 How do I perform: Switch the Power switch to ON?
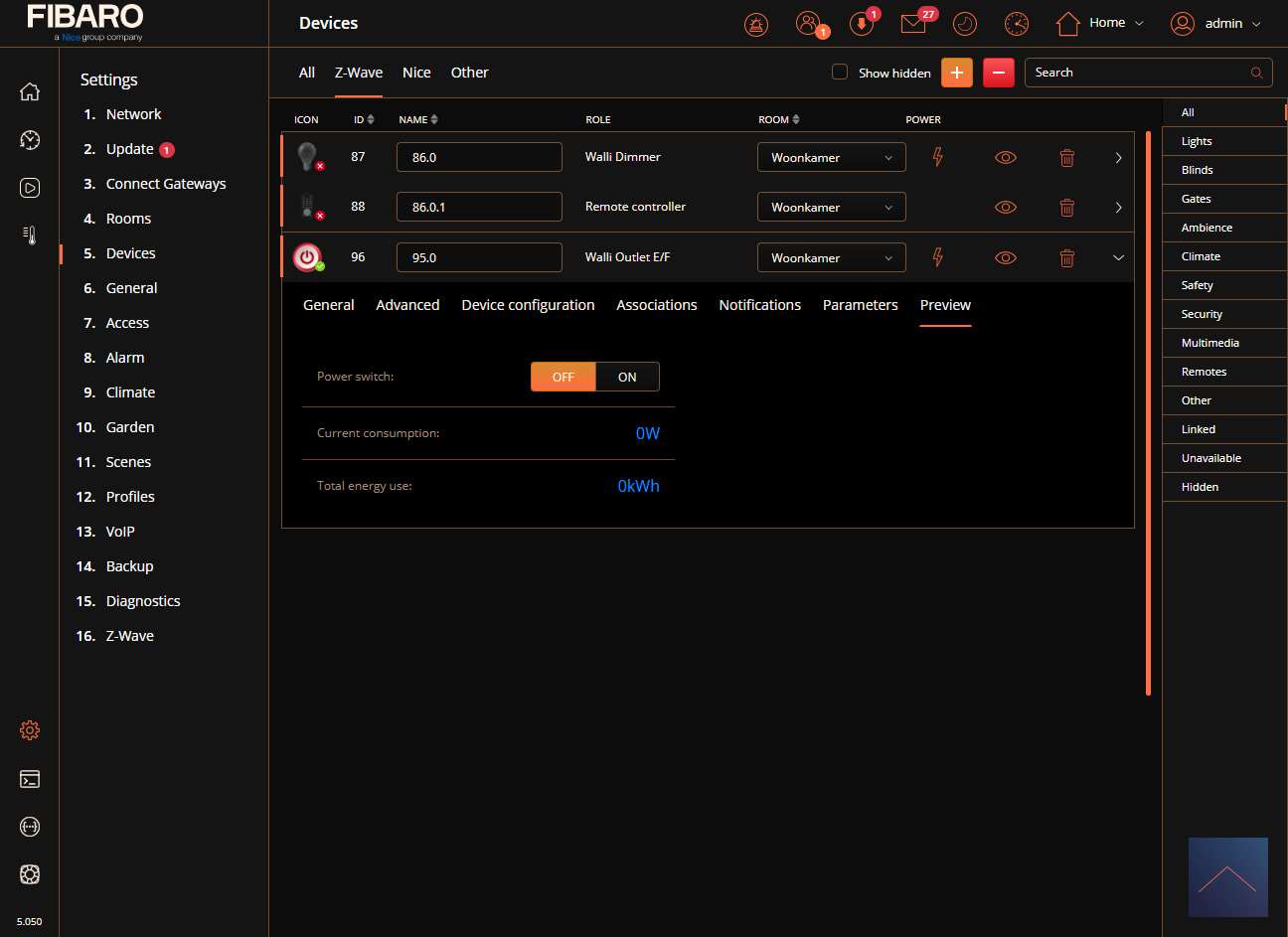point(627,378)
